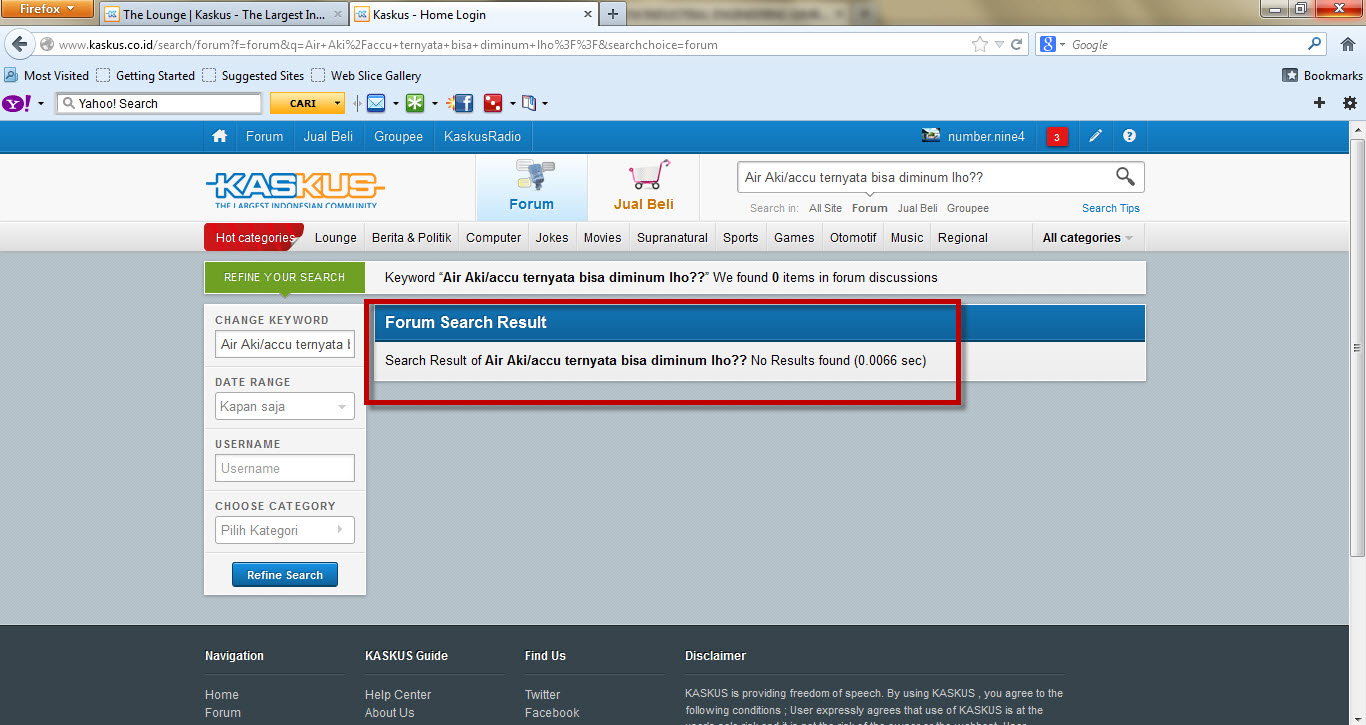Image resolution: width=1366 pixels, height=725 pixels.
Task: Click the Yahoo! Search input field
Action: pyautogui.click(x=160, y=103)
